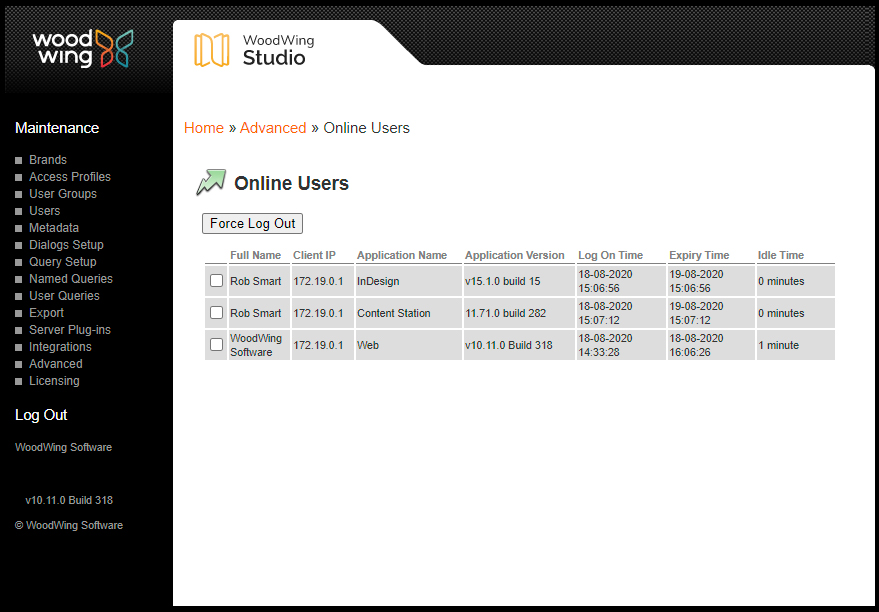879x612 pixels.
Task: Click the green arrow Online Users icon
Action: [x=211, y=182]
